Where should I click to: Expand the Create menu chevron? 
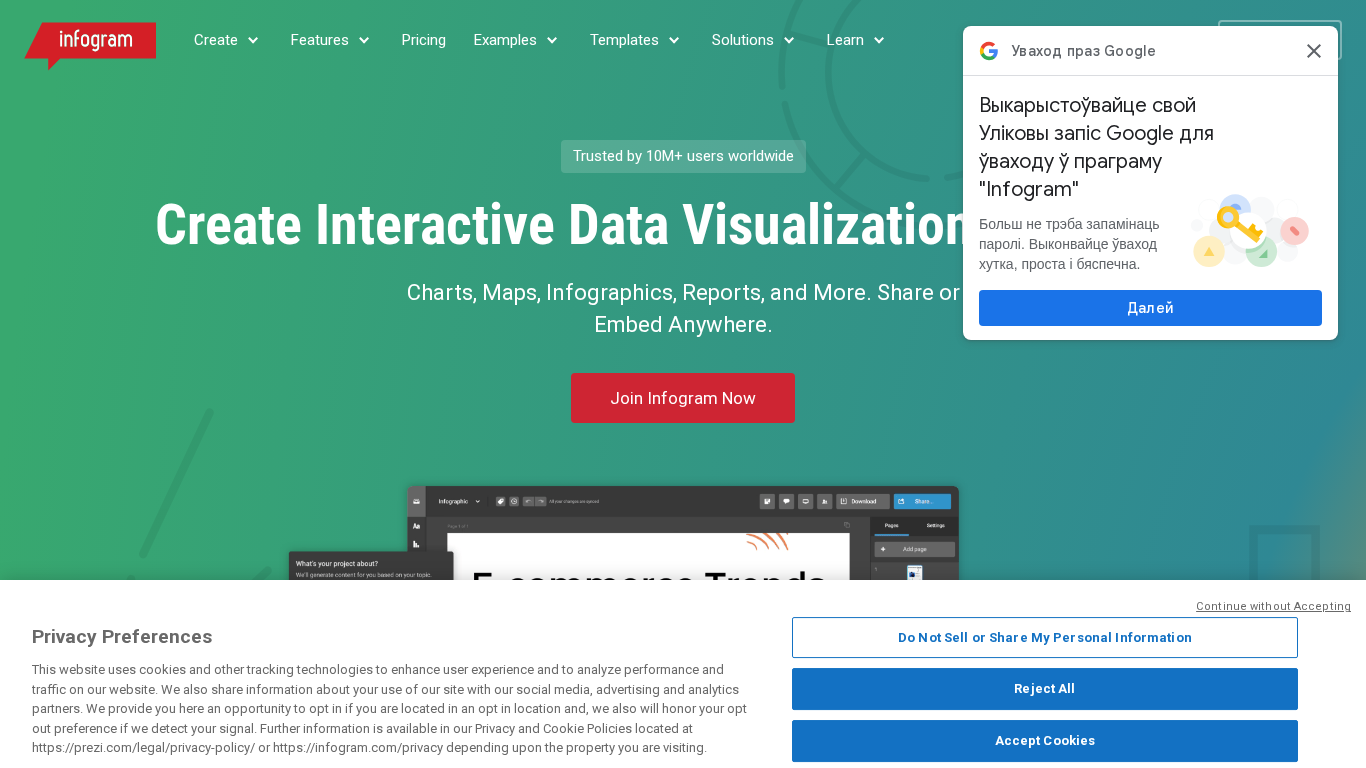pyautogui.click(x=253, y=40)
